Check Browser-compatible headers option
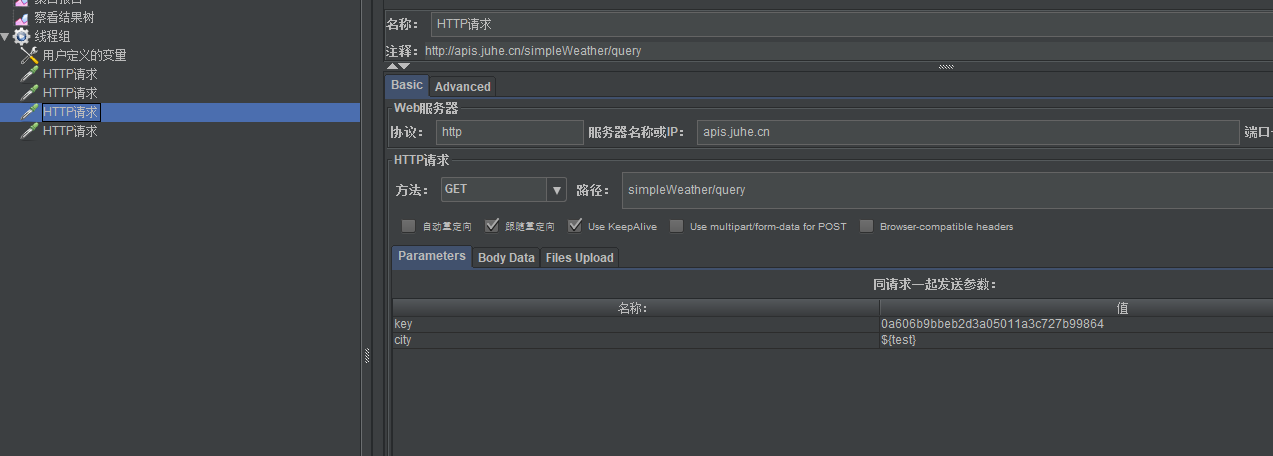 click(866, 226)
